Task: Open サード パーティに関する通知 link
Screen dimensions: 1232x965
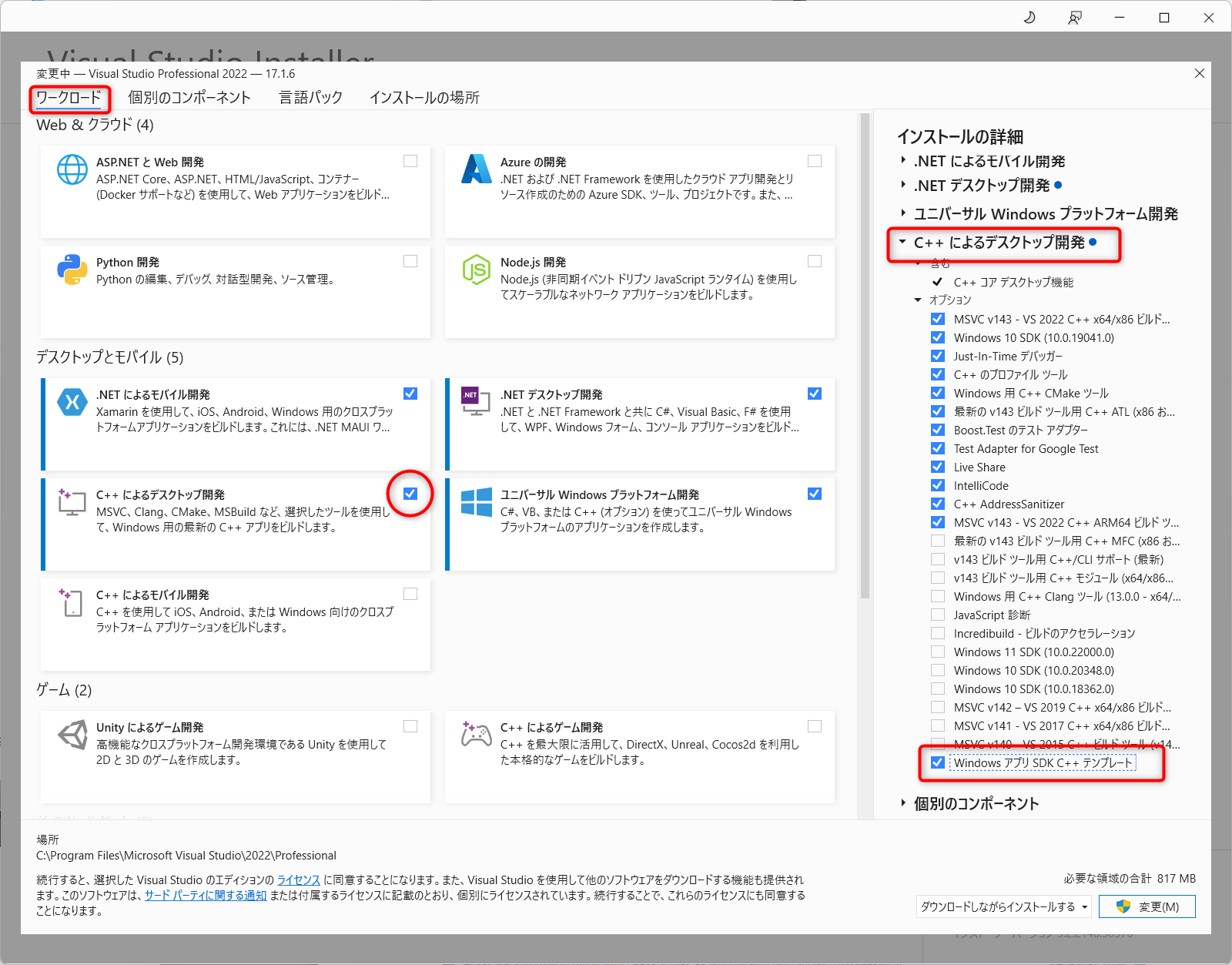Action: (x=206, y=895)
